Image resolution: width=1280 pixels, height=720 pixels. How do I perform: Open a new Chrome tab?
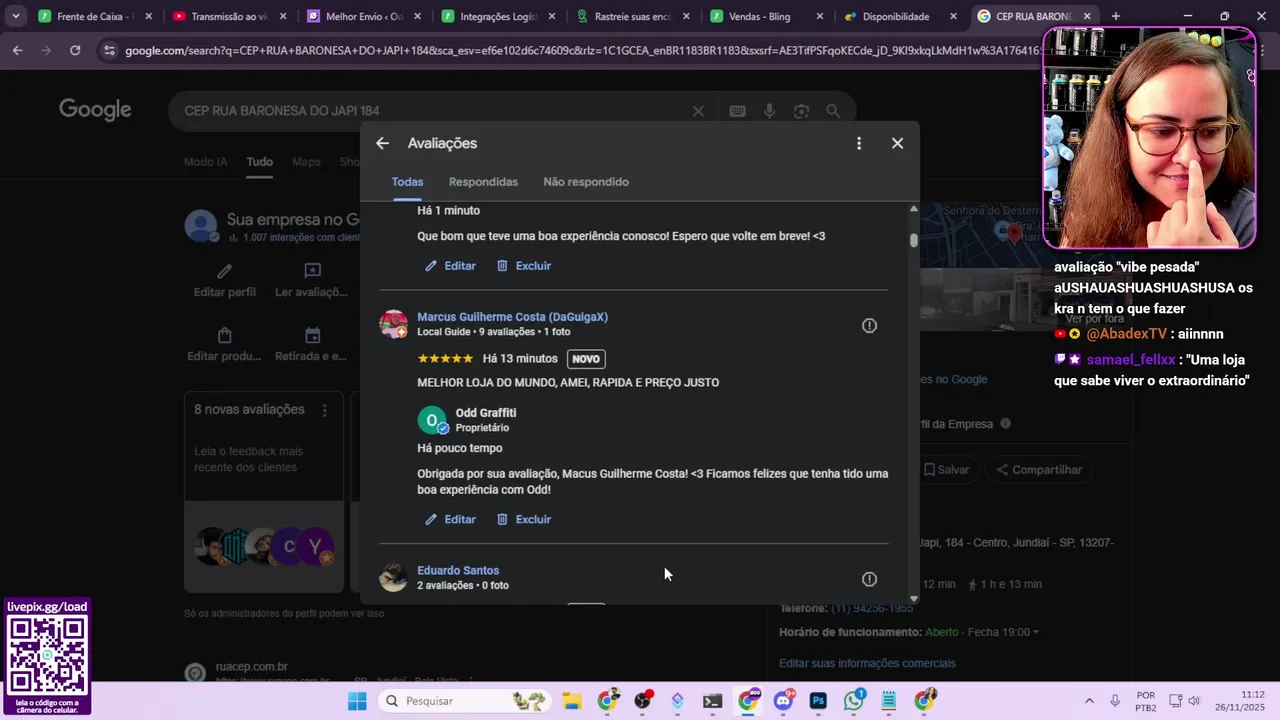point(1116,16)
